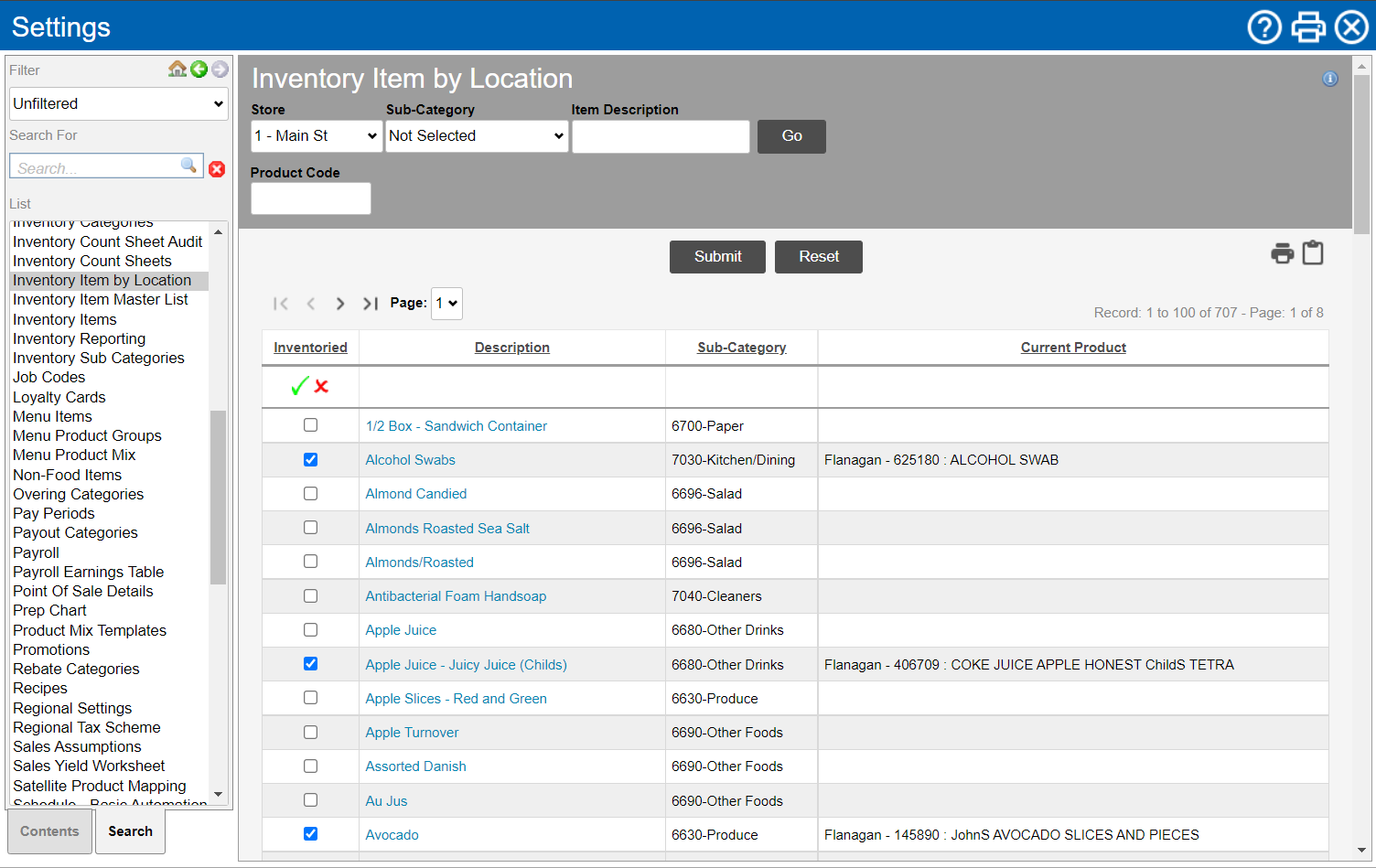Viewport: 1376px width, 868px height.
Task: Click the green back arrow icon
Action: 199,70
